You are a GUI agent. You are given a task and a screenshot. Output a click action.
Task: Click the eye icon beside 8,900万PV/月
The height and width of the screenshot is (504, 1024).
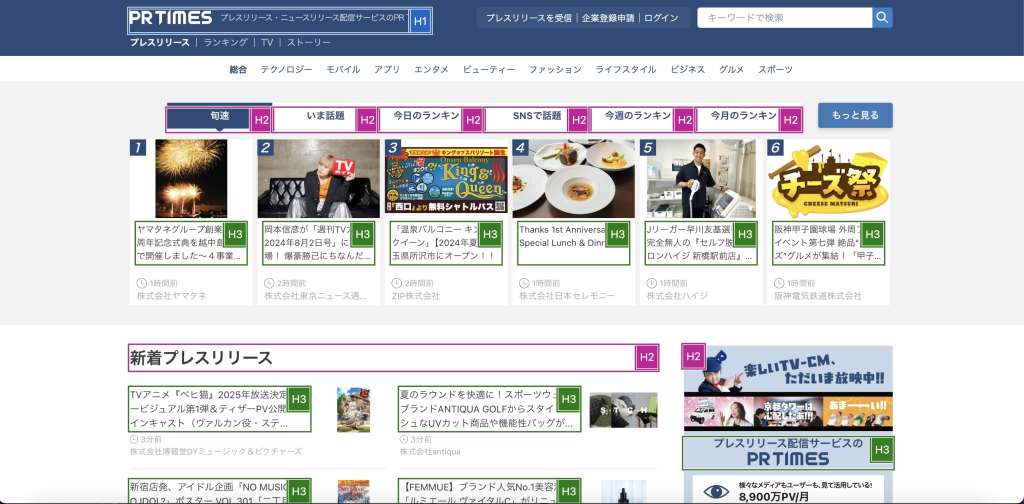[x=716, y=492]
